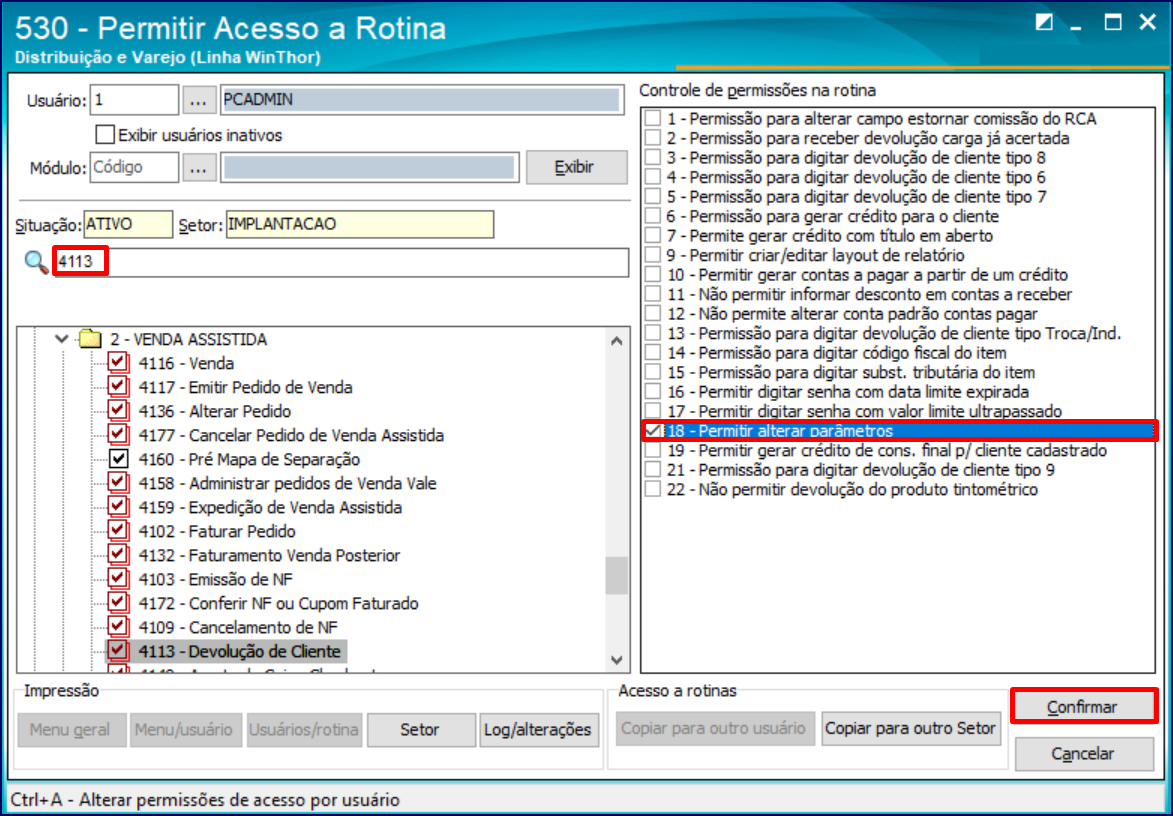
Task: Click the Setor field showing IMPLANTACAO
Action: click(360, 224)
